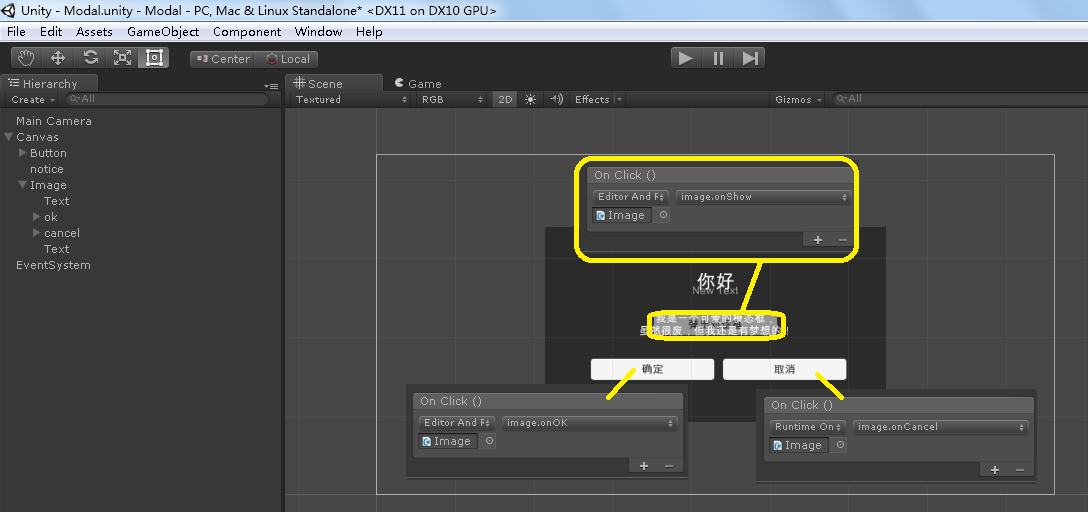
Task: Open the Hierarchy panel options menu icon
Action: click(x=271, y=86)
